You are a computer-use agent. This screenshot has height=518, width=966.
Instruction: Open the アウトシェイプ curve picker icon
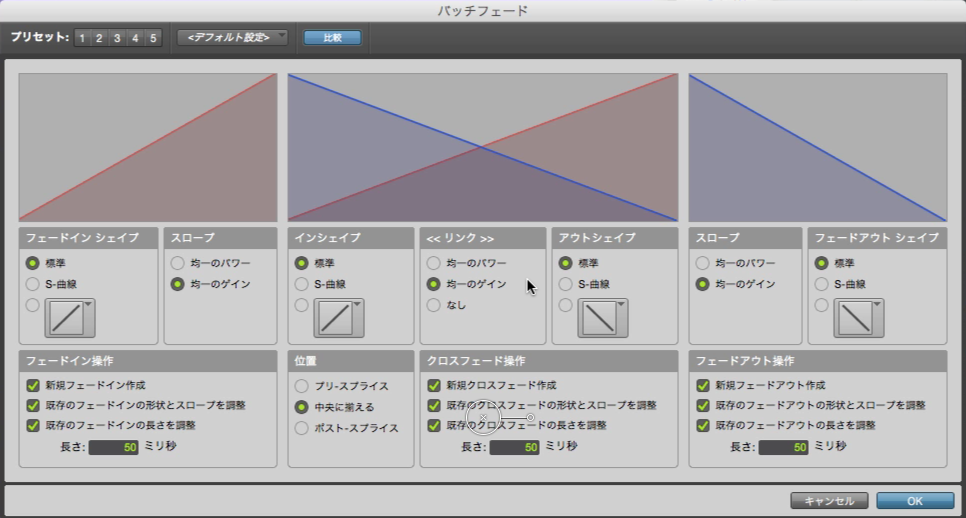[x=603, y=318]
